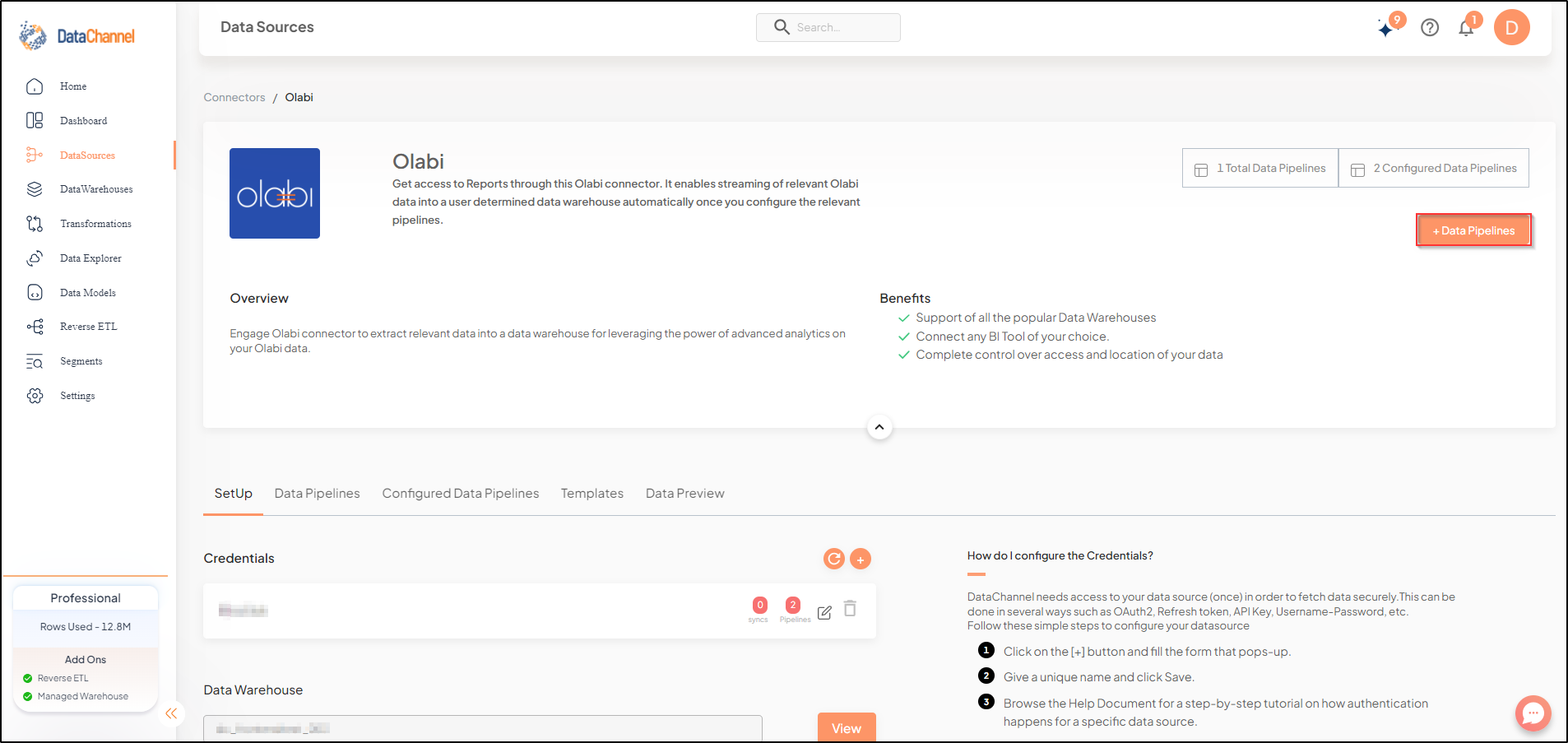The width and height of the screenshot is (1568, 743).
Task: Open the Data Models sidebar icon
Action: click(x=35, y=292)
